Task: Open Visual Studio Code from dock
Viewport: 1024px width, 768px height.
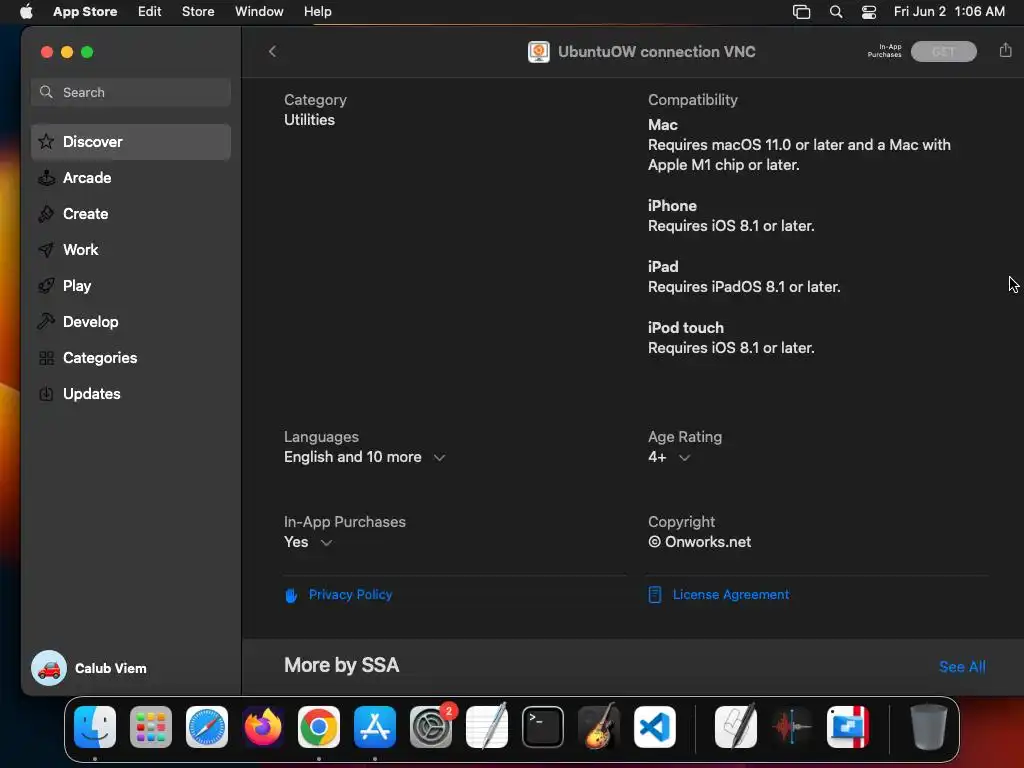Action: tap(655, 726)
